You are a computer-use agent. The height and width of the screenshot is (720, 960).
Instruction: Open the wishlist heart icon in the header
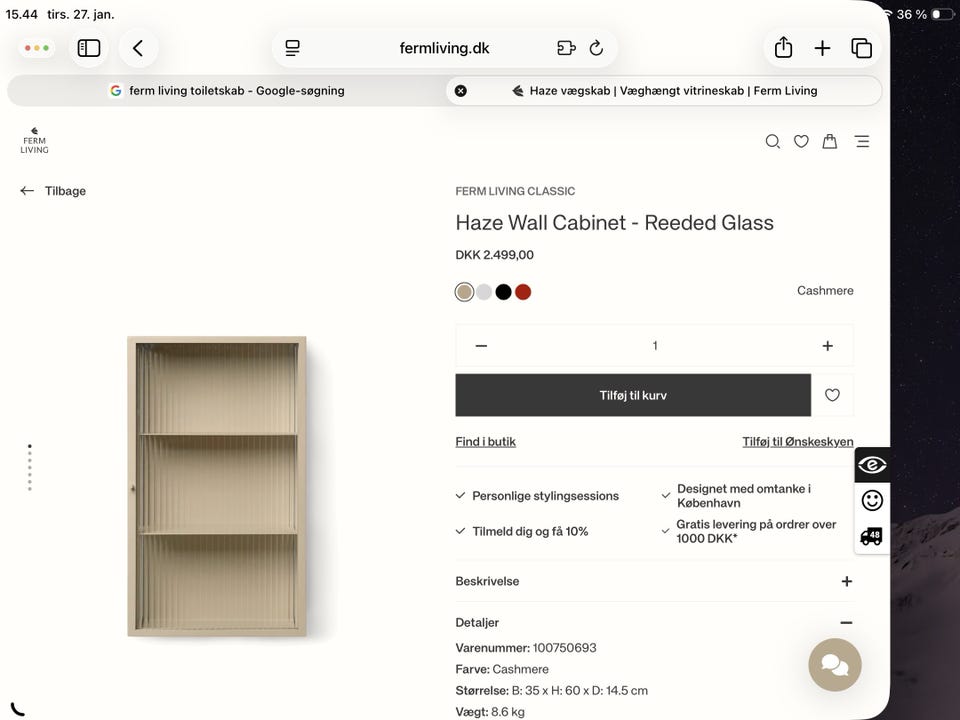[x=801, y=141]
